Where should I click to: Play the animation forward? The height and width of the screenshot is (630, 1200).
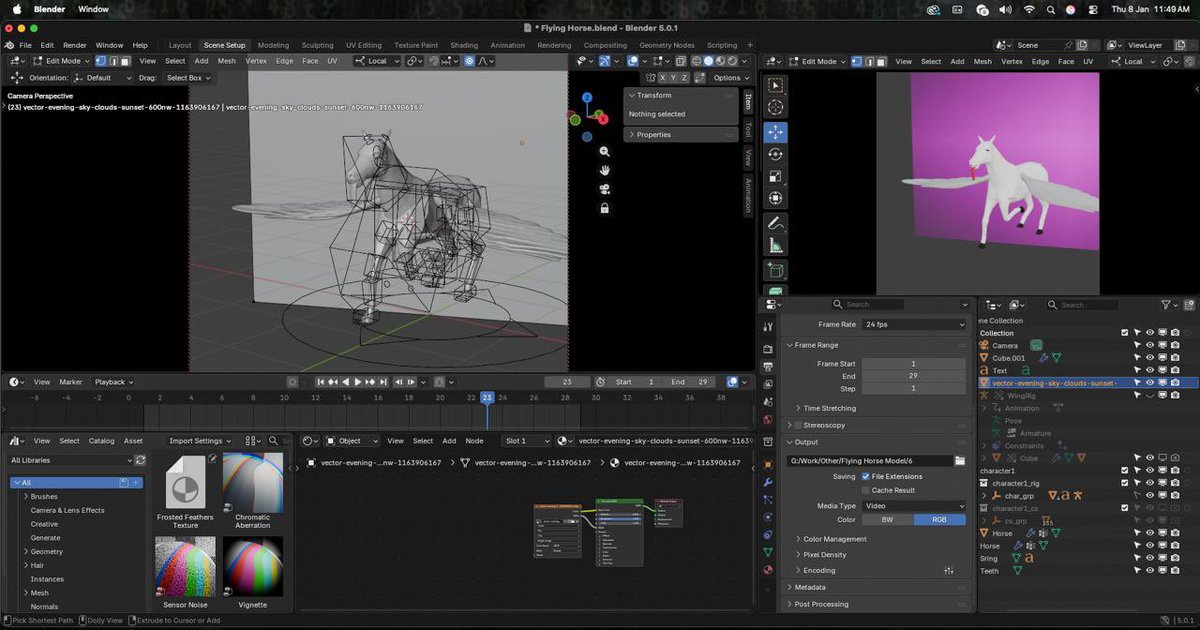(358, 382)
